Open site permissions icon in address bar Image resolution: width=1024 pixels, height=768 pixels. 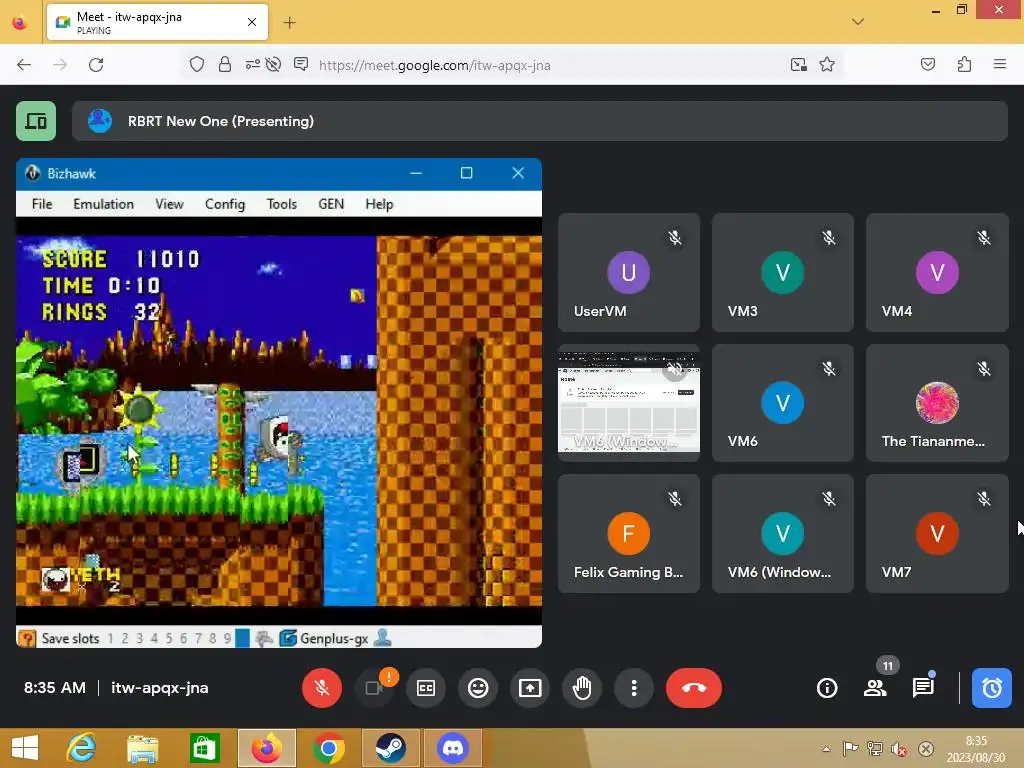click(x=252, y=64)
